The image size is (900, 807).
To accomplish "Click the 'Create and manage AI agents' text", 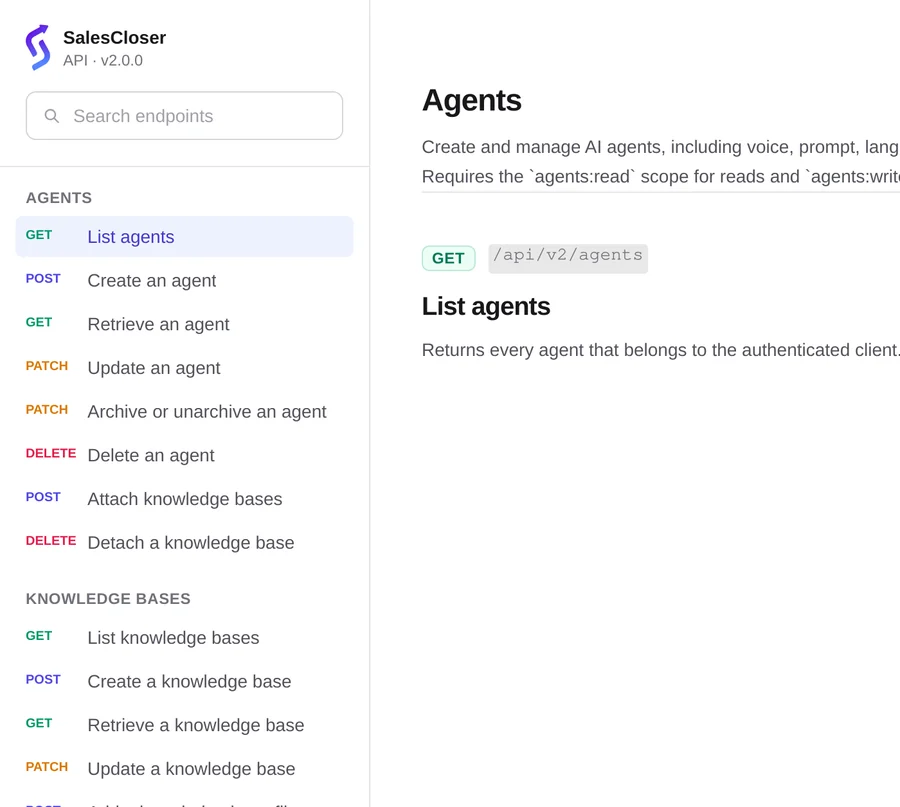I will pyautogui.click(x=661, y=147).
